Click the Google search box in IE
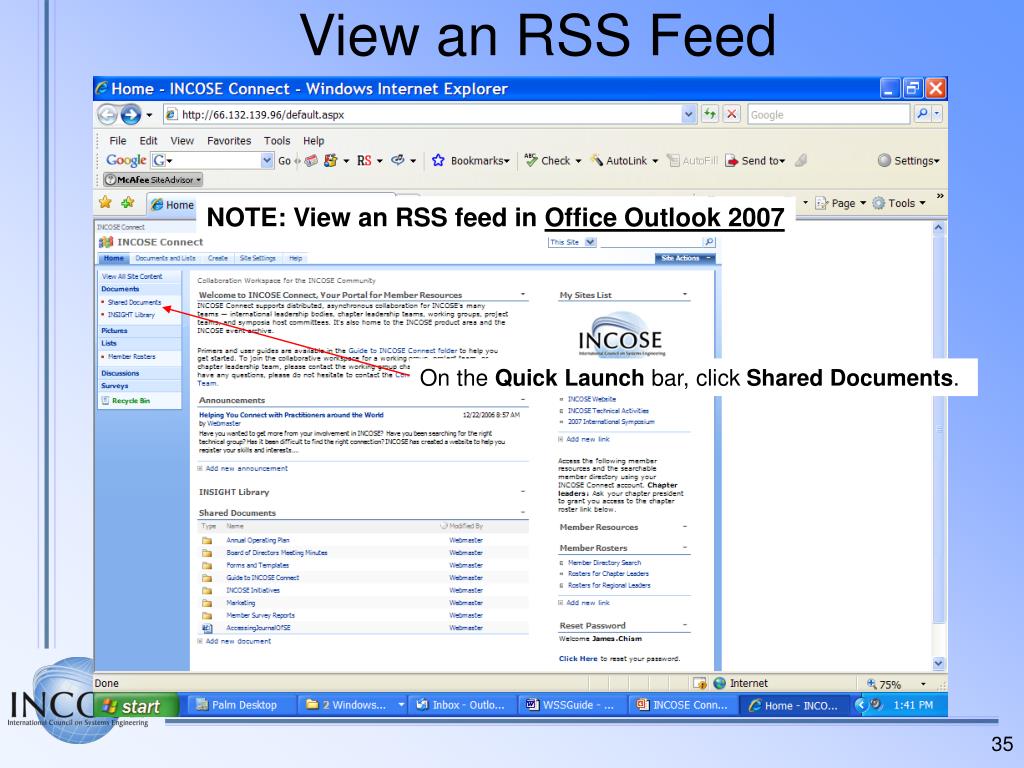The height and width of the screenshot is (768, 1024). pos(828,114)
